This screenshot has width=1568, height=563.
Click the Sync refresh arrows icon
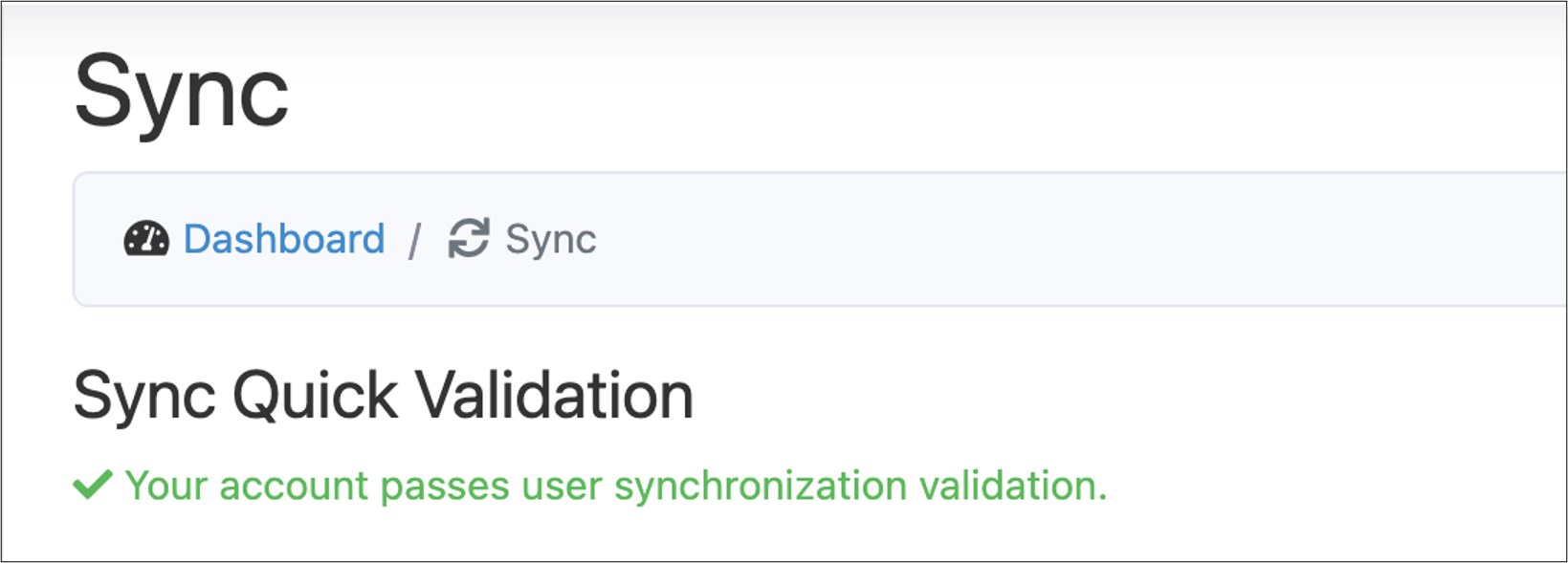(x=469, y=239)
